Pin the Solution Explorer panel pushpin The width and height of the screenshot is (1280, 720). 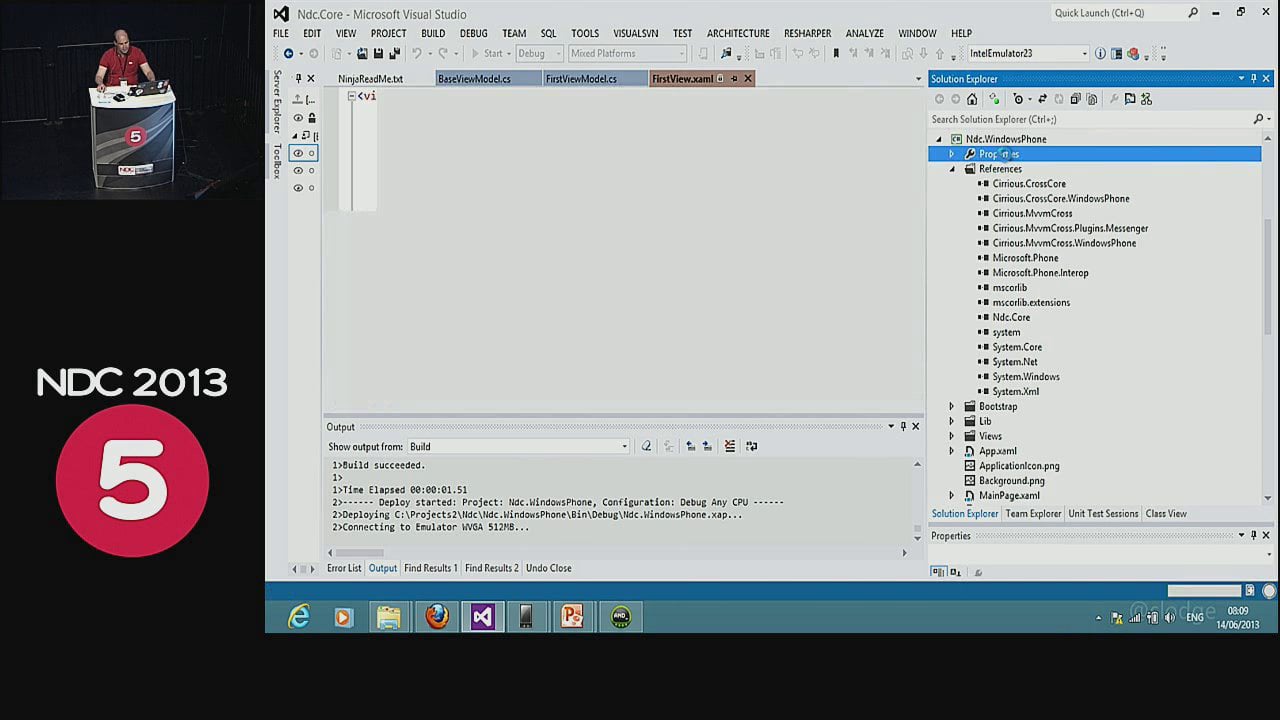[x=1254, y=78]
